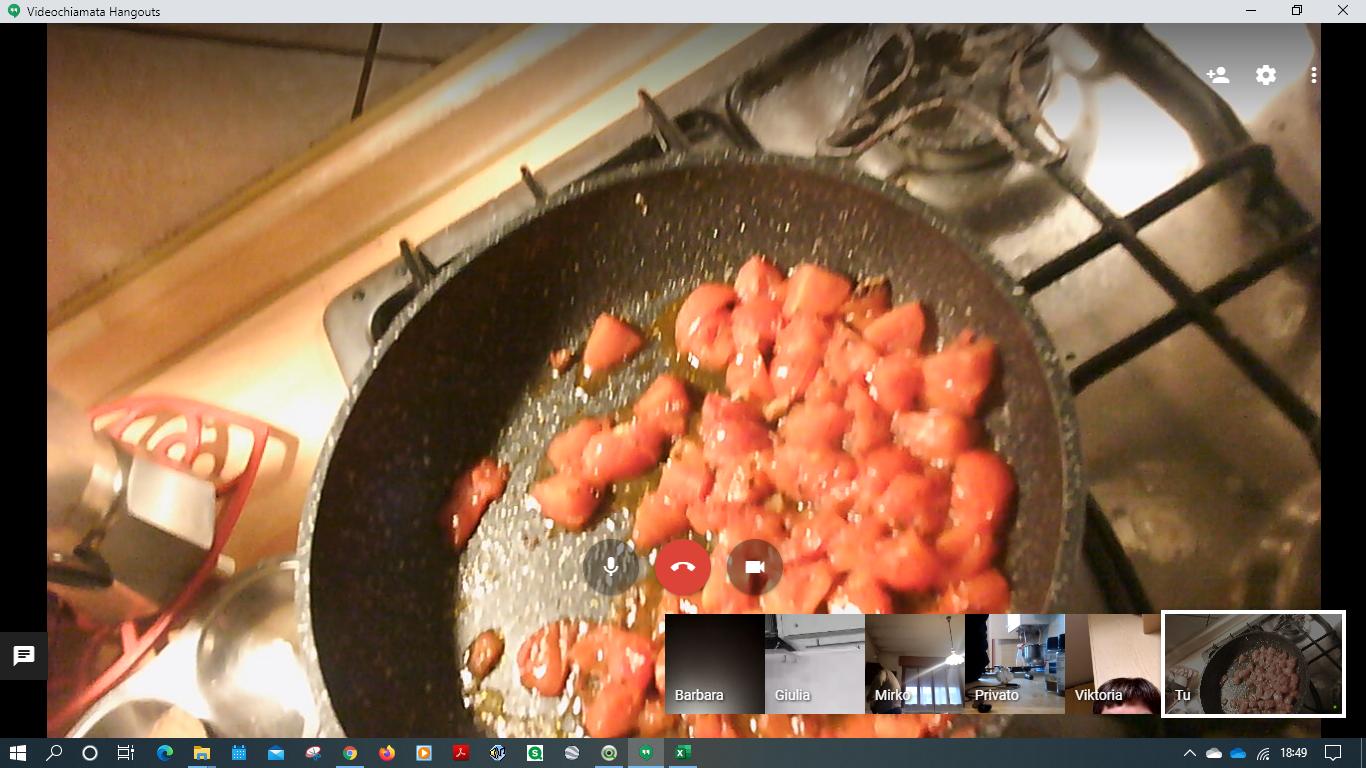Show hidden system tray icons
This screenshot has width=1366, height=768.
[x=1189, y=753]
